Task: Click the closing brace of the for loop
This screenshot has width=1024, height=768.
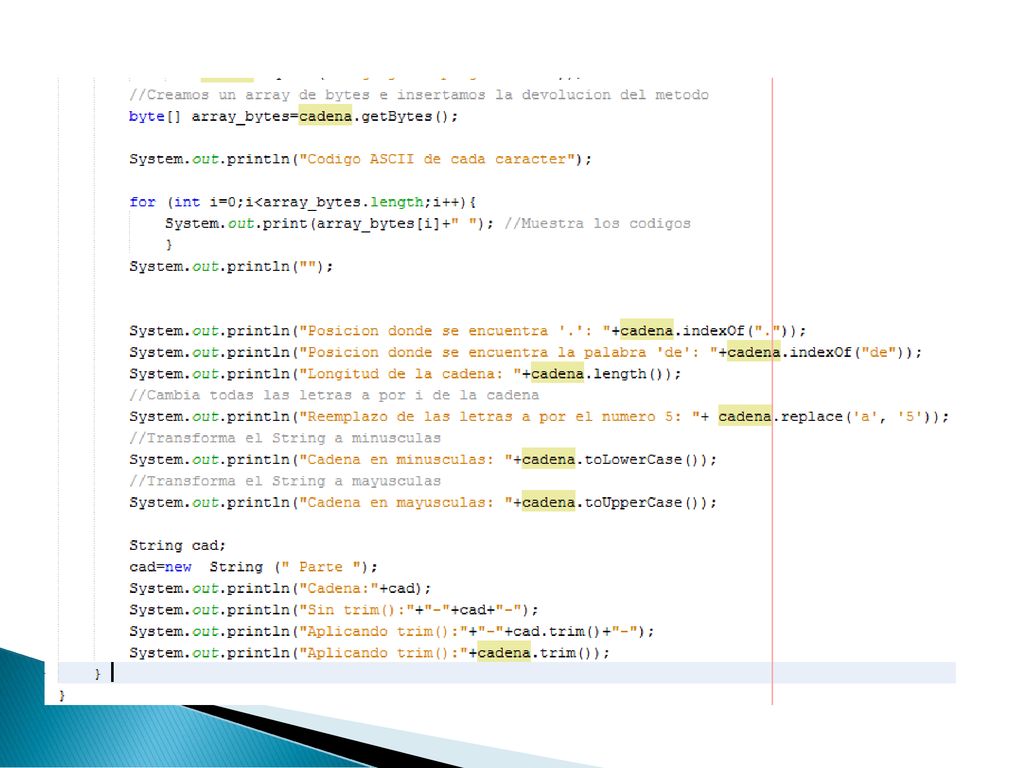Action: click(x=168, y=245)
